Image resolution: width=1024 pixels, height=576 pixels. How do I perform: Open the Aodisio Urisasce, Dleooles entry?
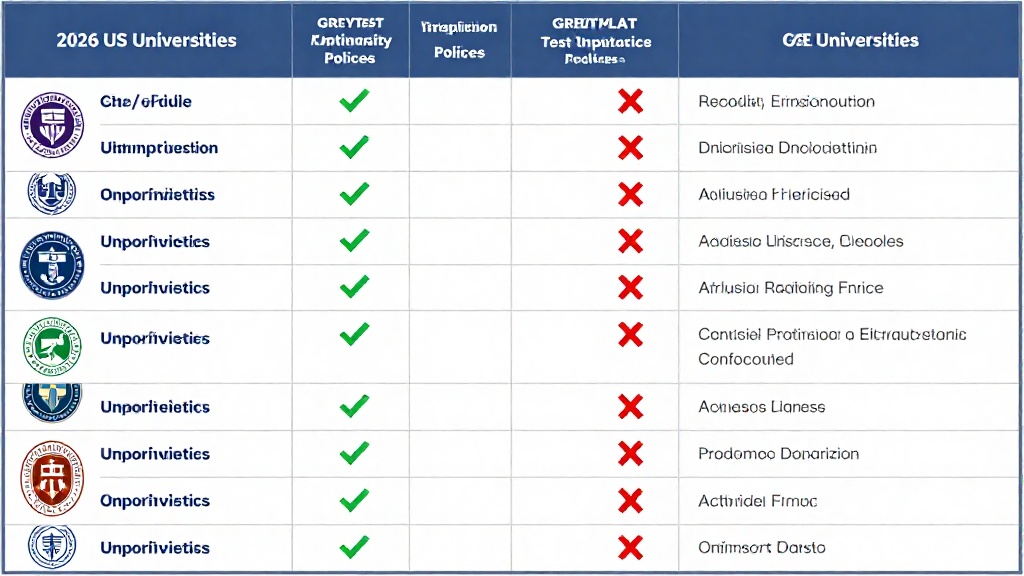click(800, 241)
